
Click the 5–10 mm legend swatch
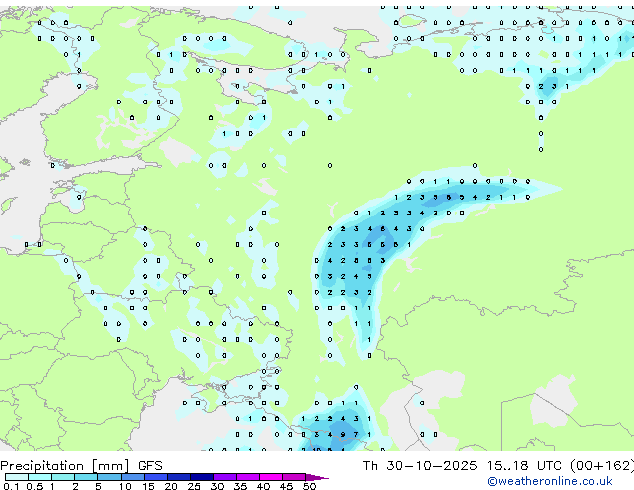[x=109, y=477]
